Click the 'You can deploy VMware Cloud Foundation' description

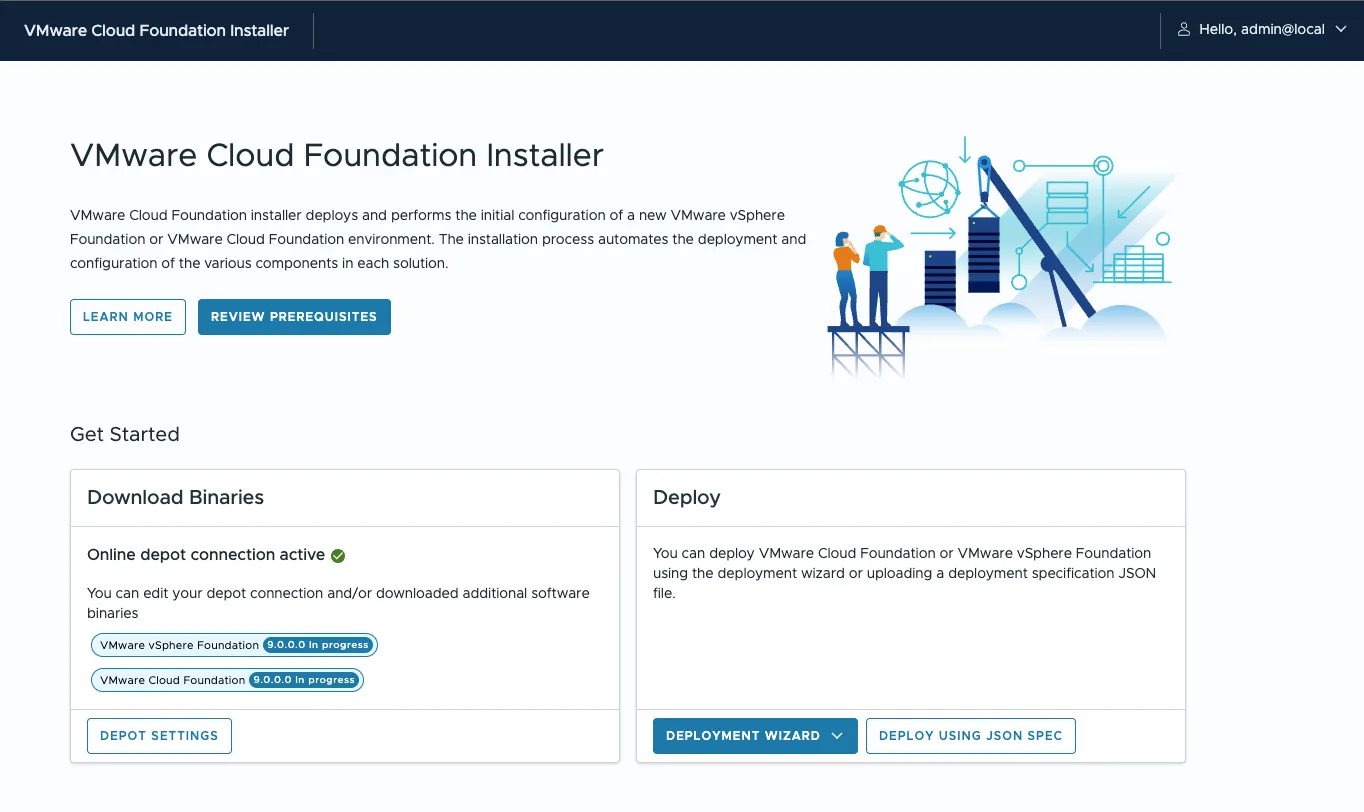[x=902, y=573]
